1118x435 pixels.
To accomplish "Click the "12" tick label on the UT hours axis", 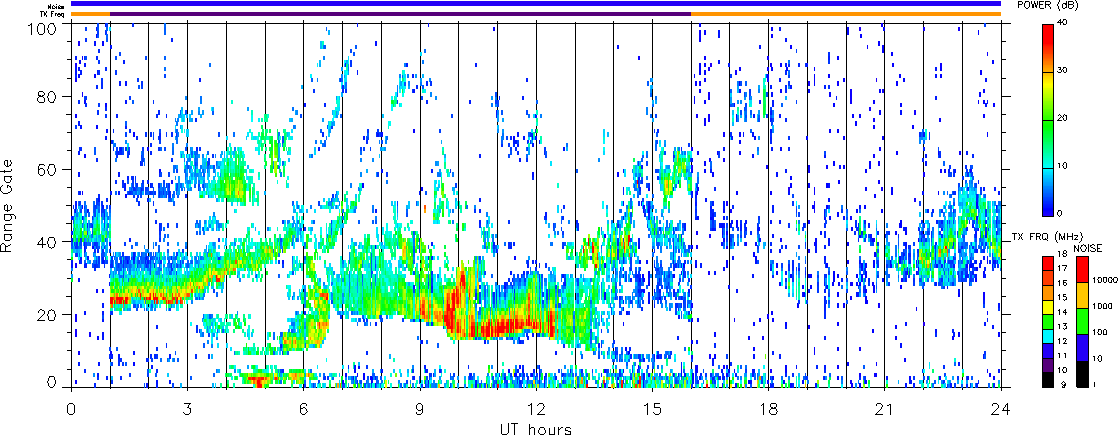I will point(536,411).
